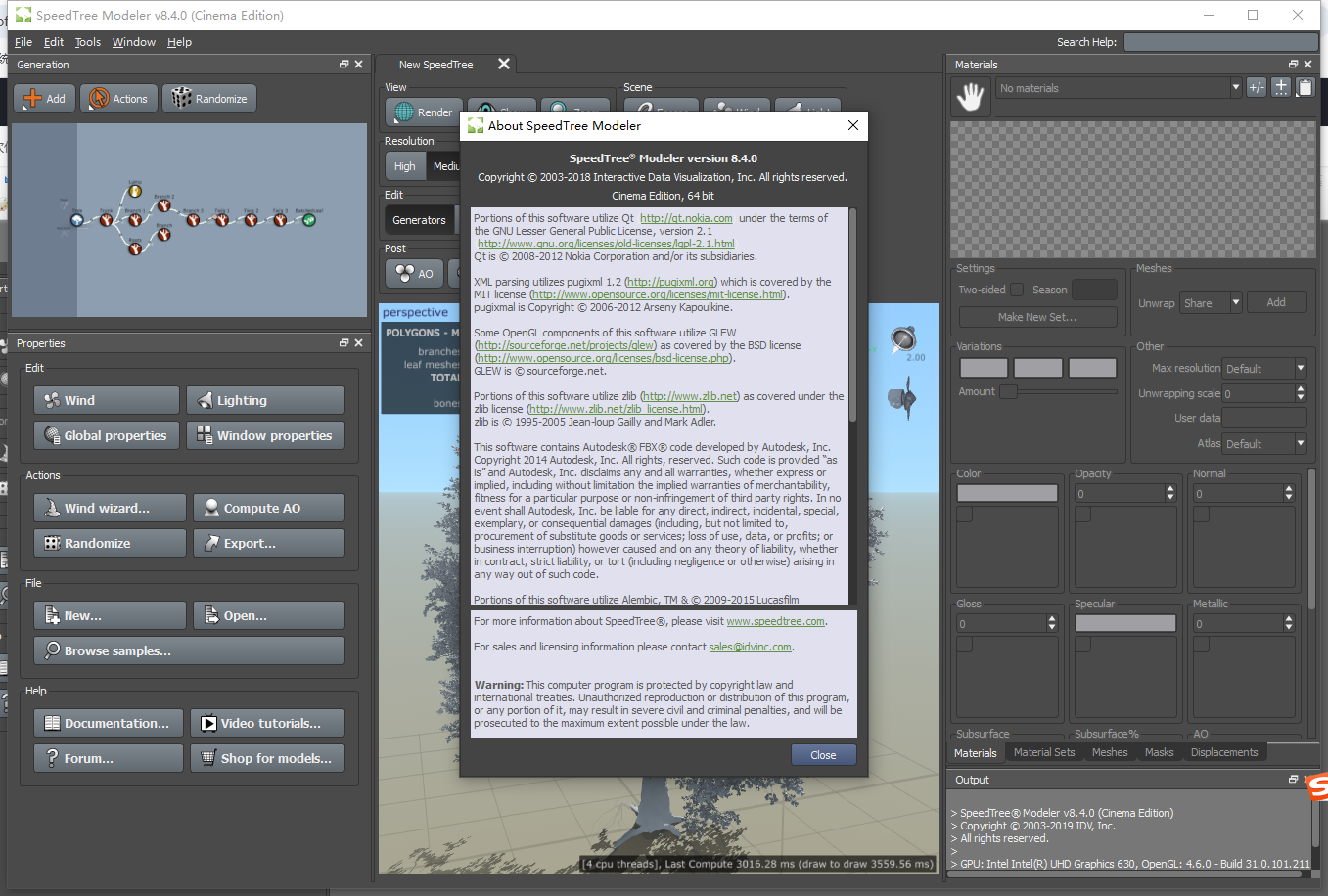This screenshot has height=896, width=1328.
Task: Select the Twig 2 node in graph
Action: pyautogui.click(x=251, y=220)
